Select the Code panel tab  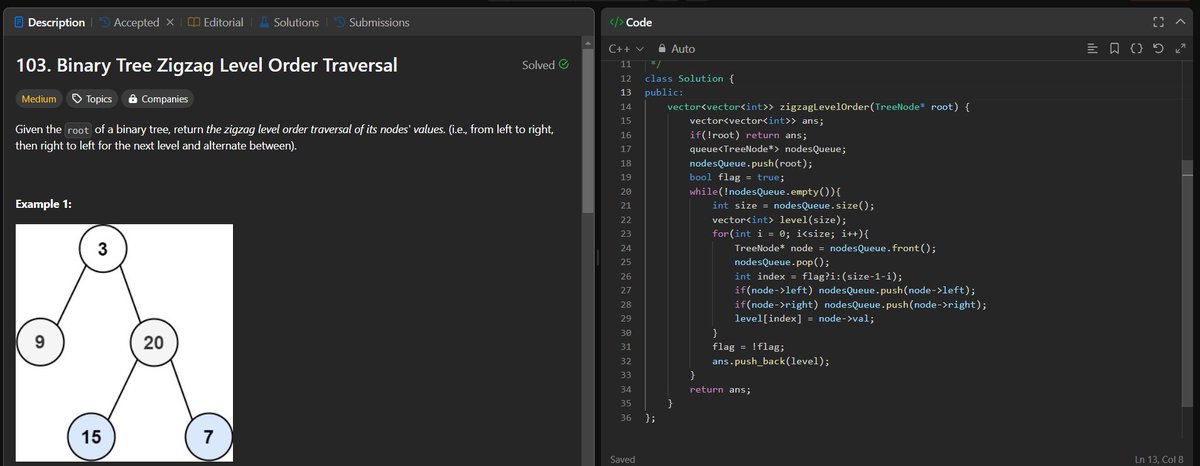tap(630, 22)
